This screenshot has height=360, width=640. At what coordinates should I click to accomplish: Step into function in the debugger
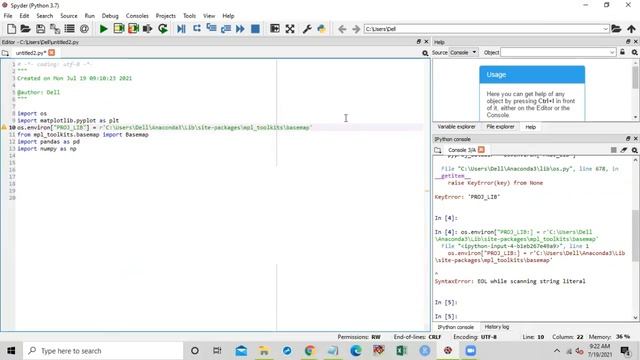coord(211,29)
